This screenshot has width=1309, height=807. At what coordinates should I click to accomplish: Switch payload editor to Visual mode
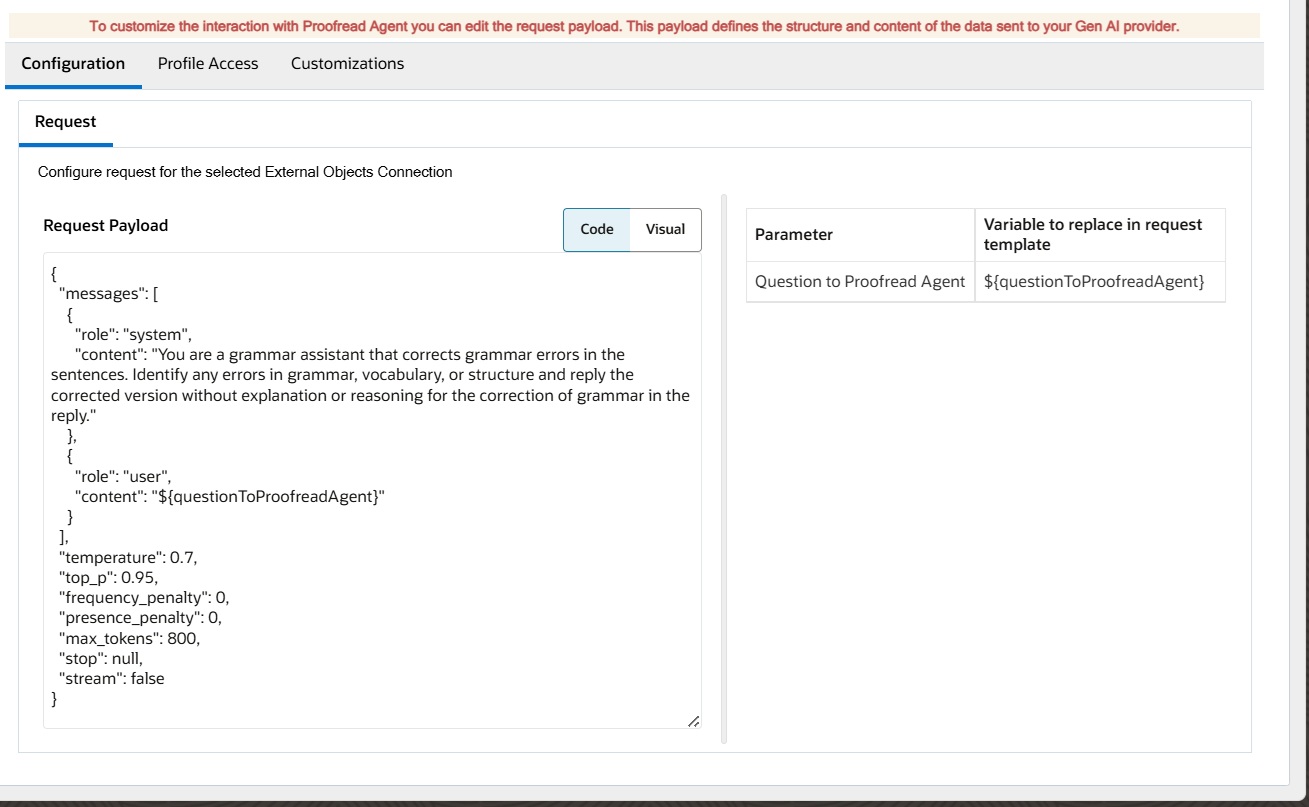(x=667, y=229)
